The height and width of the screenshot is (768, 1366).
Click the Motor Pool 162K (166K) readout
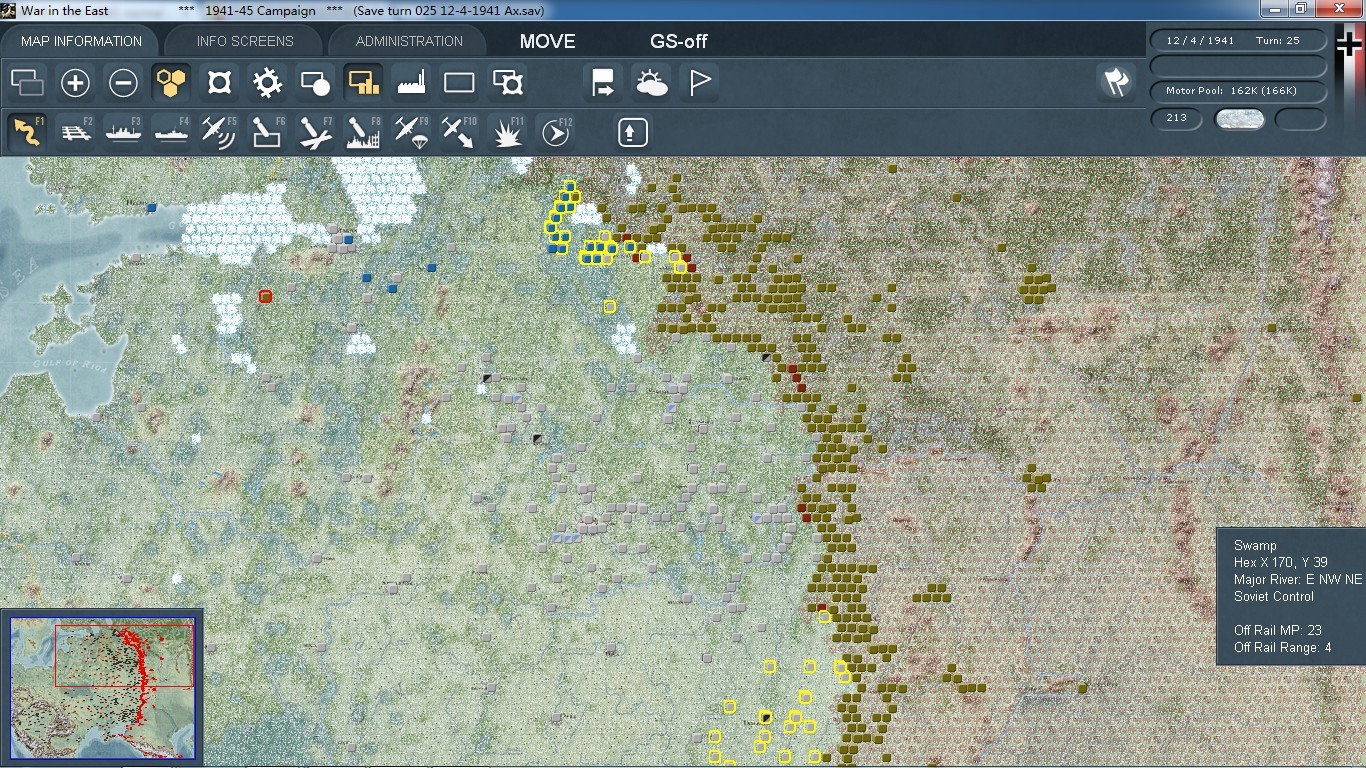pos(1238,91)
